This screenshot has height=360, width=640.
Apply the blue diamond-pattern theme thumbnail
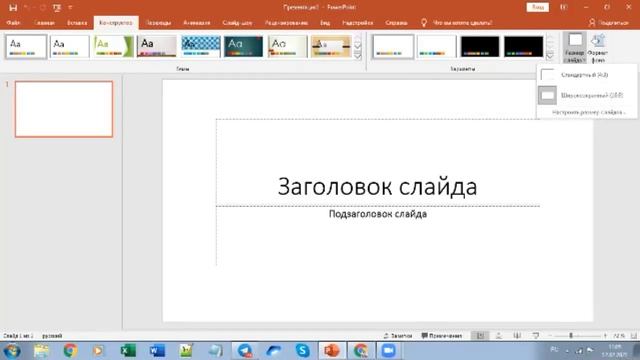pos(200,47)
